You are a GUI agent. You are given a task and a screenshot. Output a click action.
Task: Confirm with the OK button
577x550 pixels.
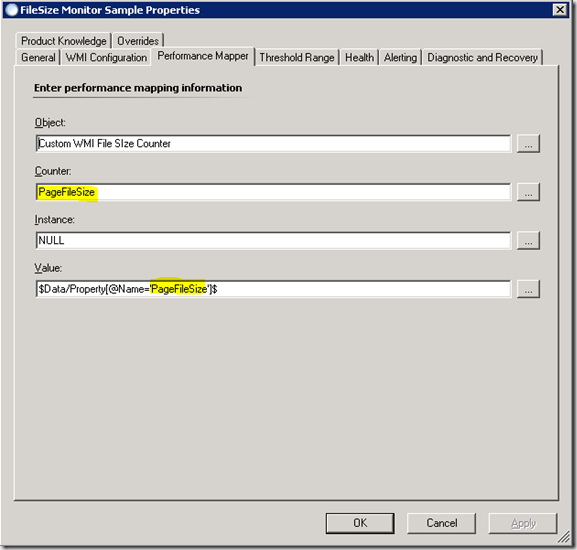pyautogui.click(x=360, y=523)
